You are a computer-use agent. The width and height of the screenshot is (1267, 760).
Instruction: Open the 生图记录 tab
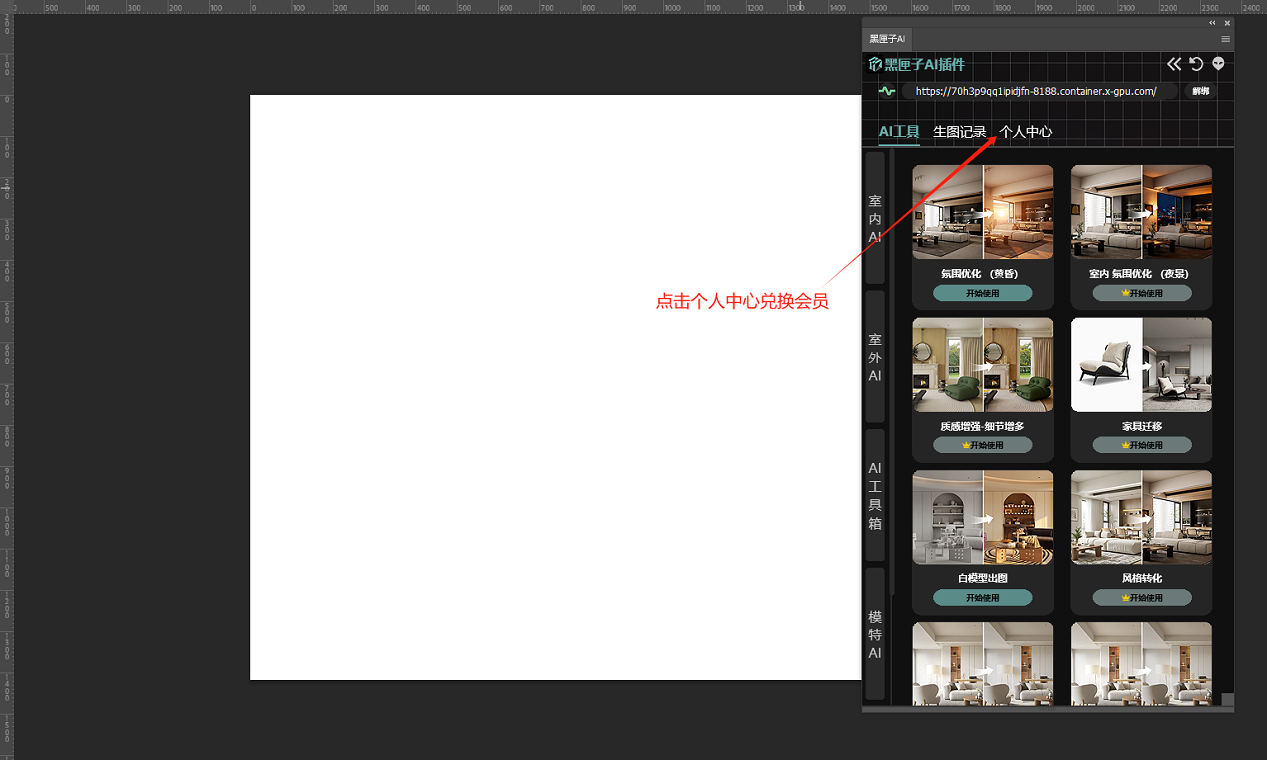959,132
